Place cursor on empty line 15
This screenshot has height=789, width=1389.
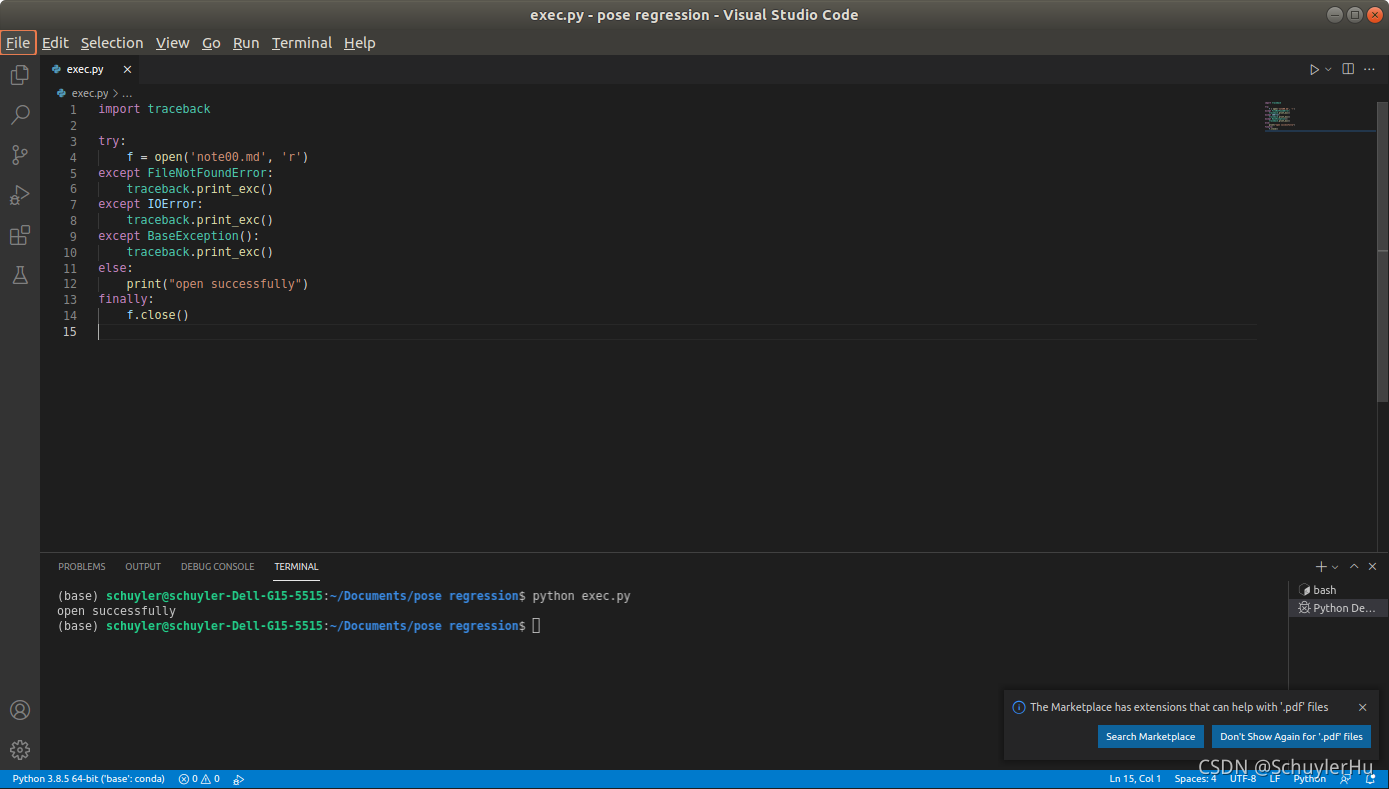coord(676,331)
